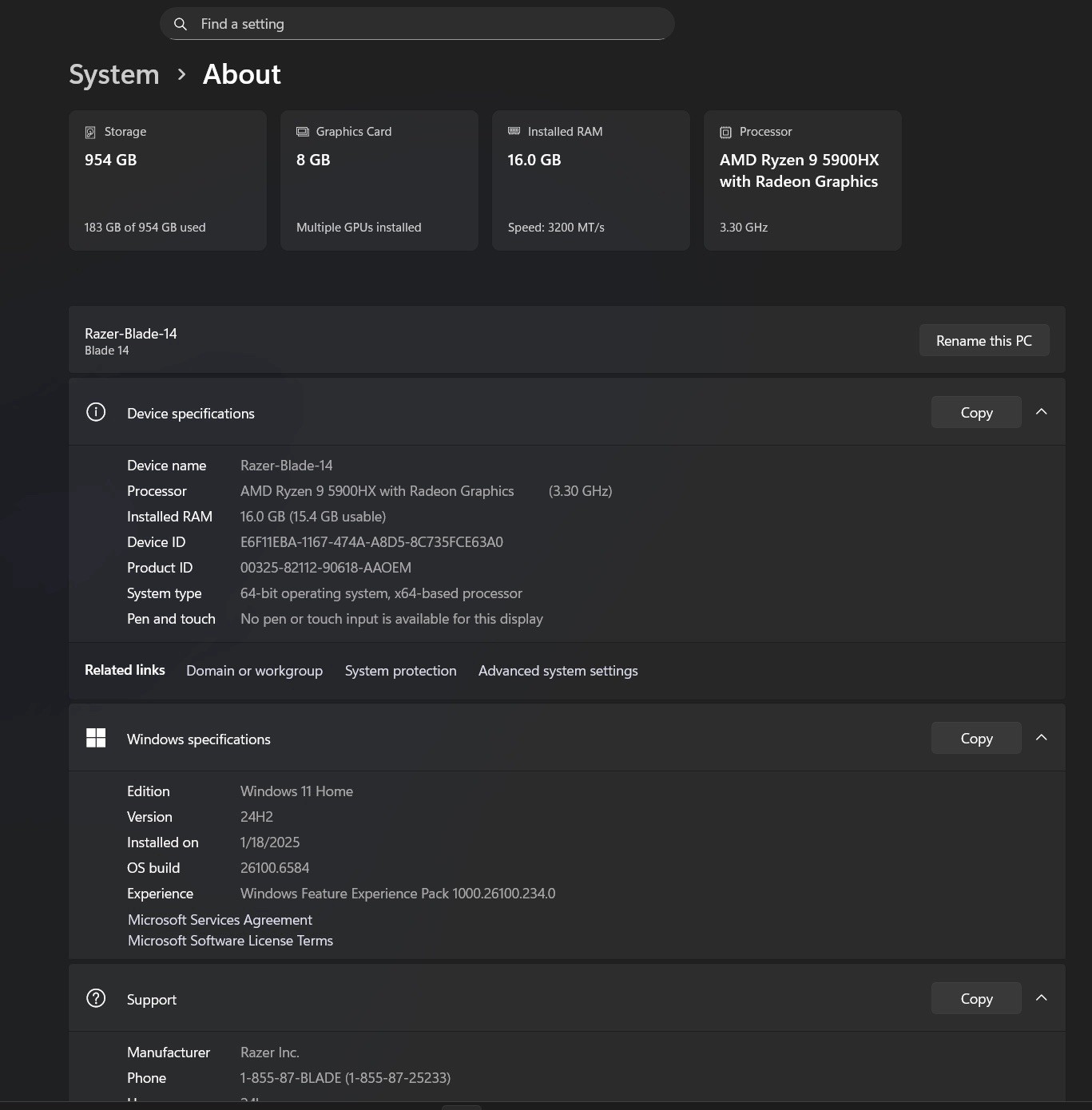The image size is (1092, 1110).
Task: Click the Device specifications info icon
Action: pos(96,412)
